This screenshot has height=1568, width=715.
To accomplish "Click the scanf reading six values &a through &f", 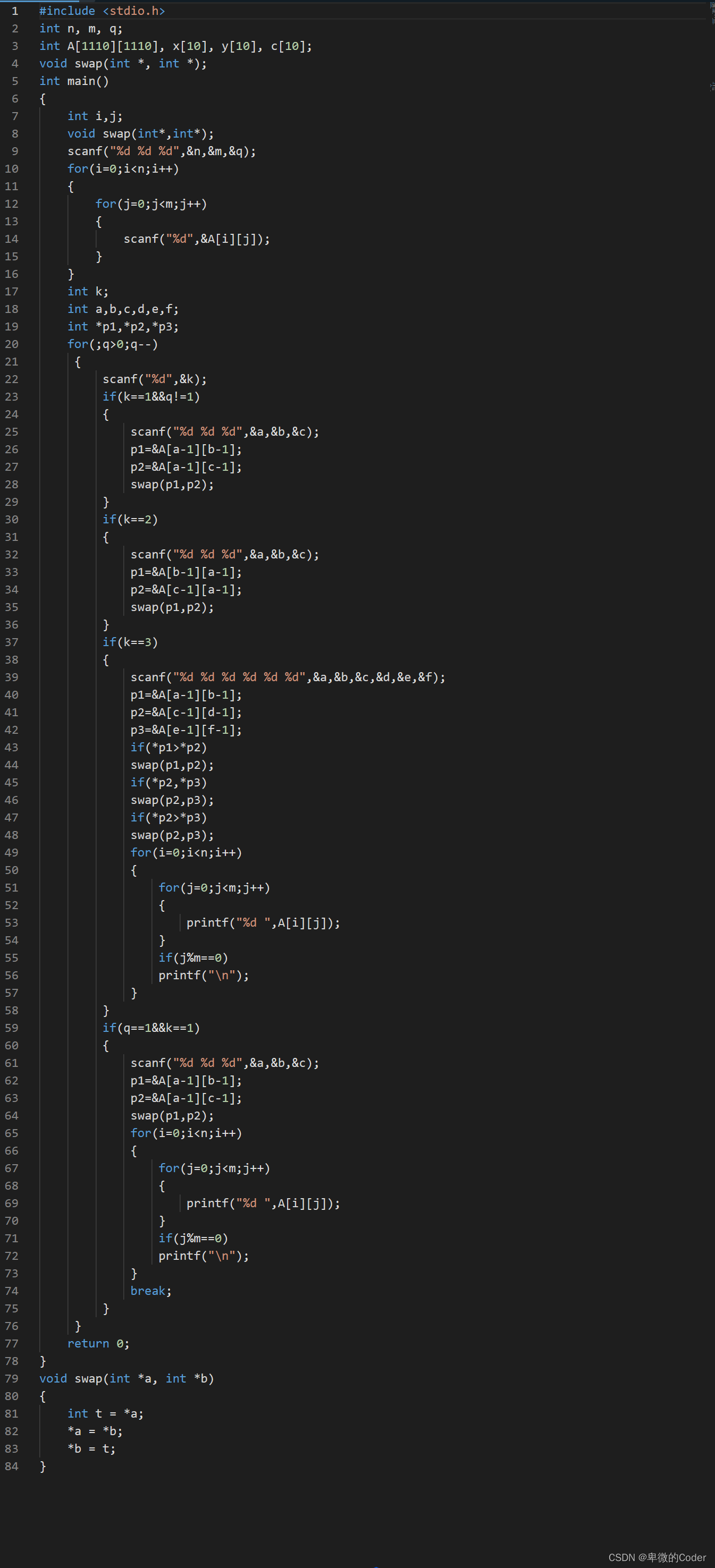I will click(288, 677).
